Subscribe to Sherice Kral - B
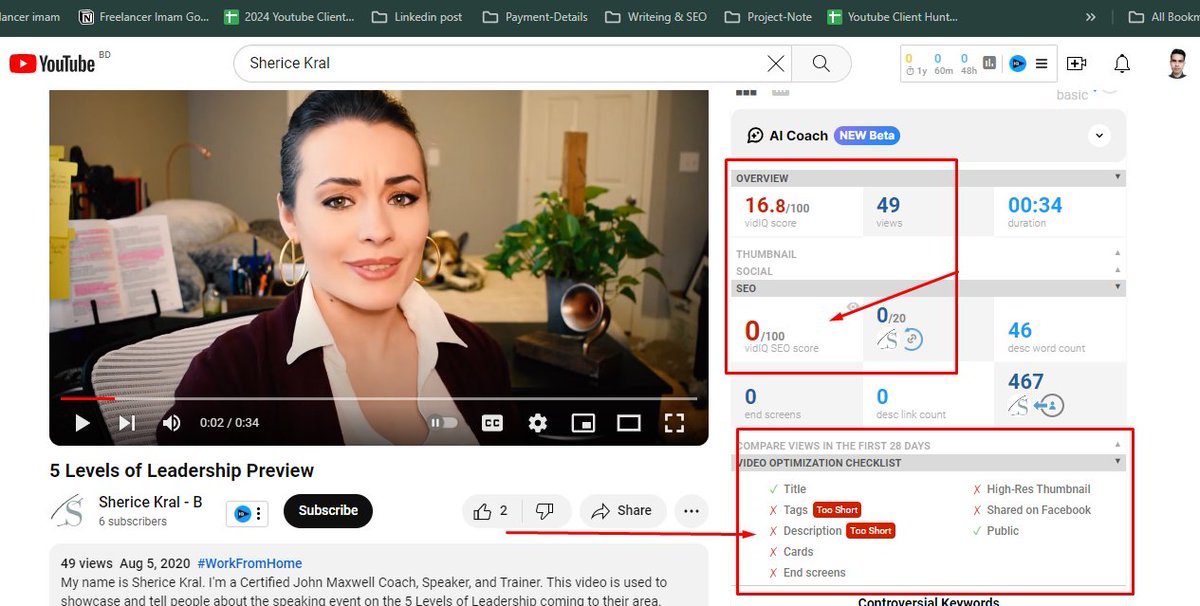The width and height of the screenshot is (1200, 606). (328, 510)
